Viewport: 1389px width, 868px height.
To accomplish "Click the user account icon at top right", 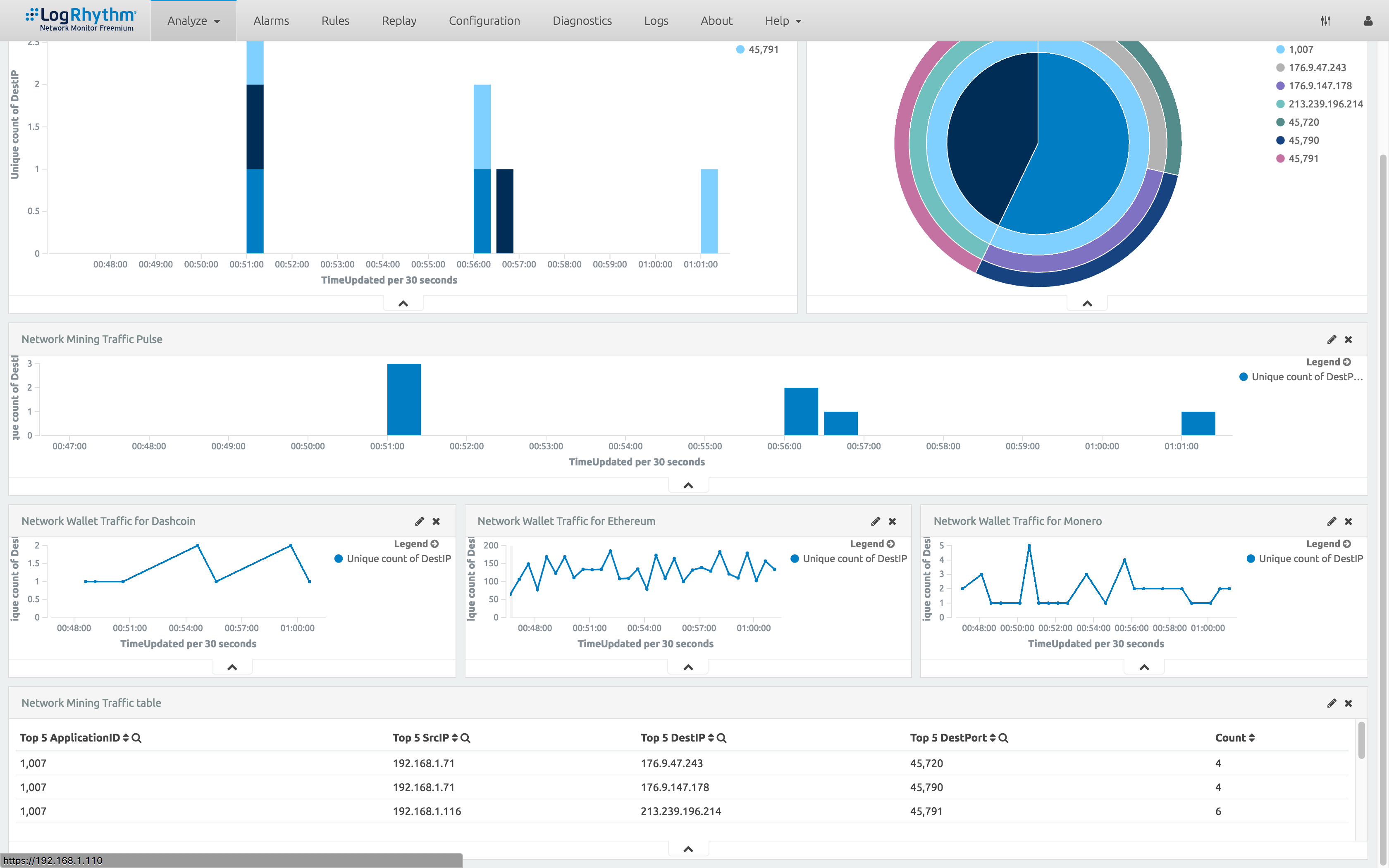I will tap(1368, 20).
